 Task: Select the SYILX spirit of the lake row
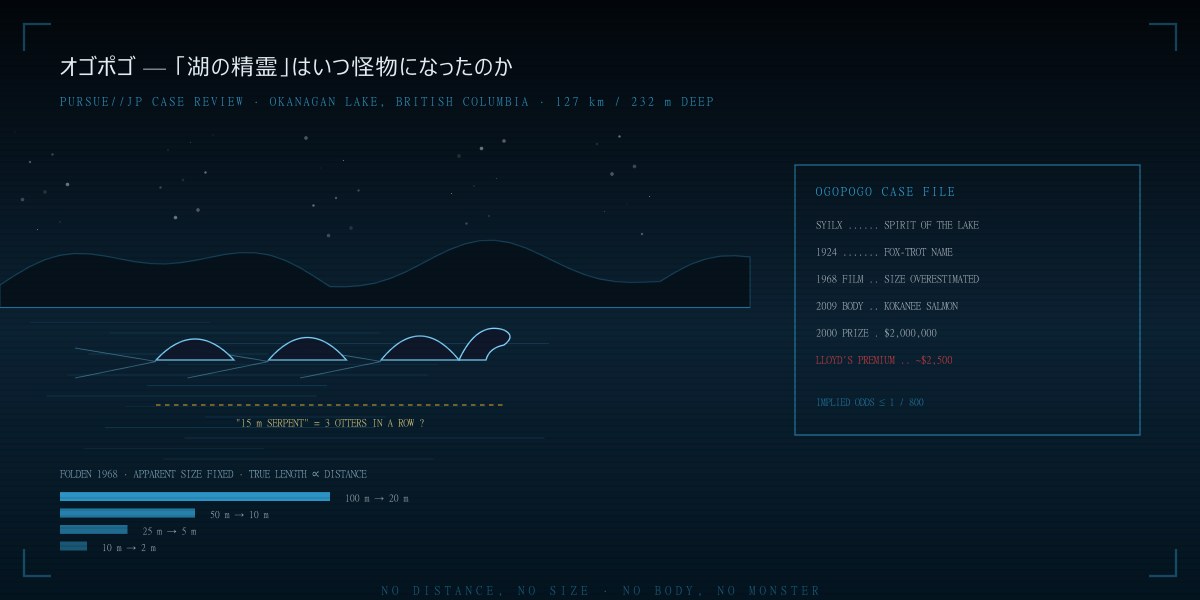coord(897,225)
